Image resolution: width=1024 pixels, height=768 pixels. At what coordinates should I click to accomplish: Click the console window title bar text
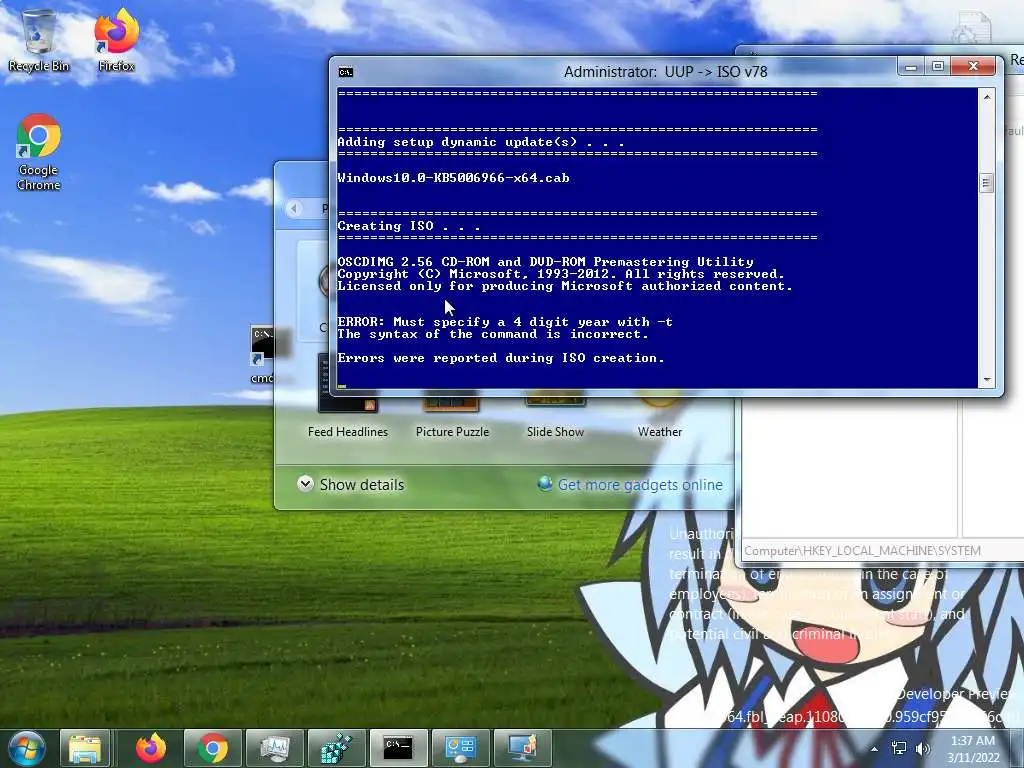(x=665, y=72)
